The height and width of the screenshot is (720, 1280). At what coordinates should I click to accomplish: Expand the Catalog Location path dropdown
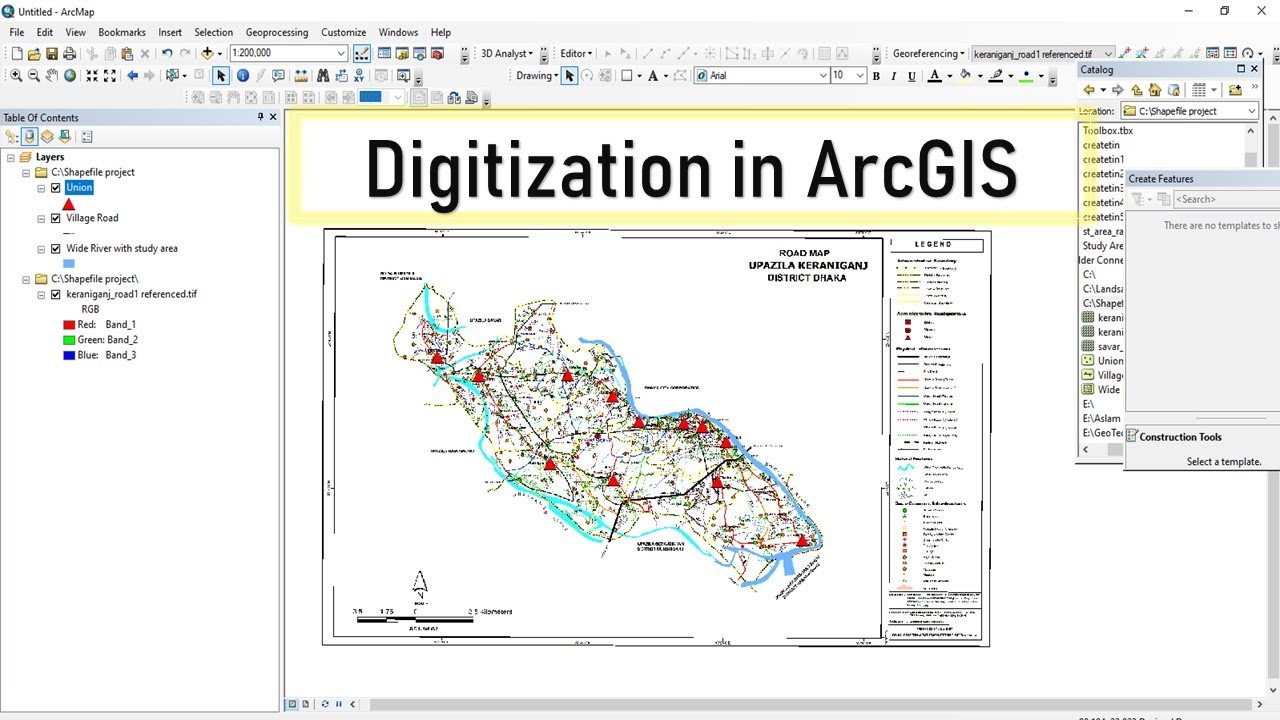point(1251,111)
